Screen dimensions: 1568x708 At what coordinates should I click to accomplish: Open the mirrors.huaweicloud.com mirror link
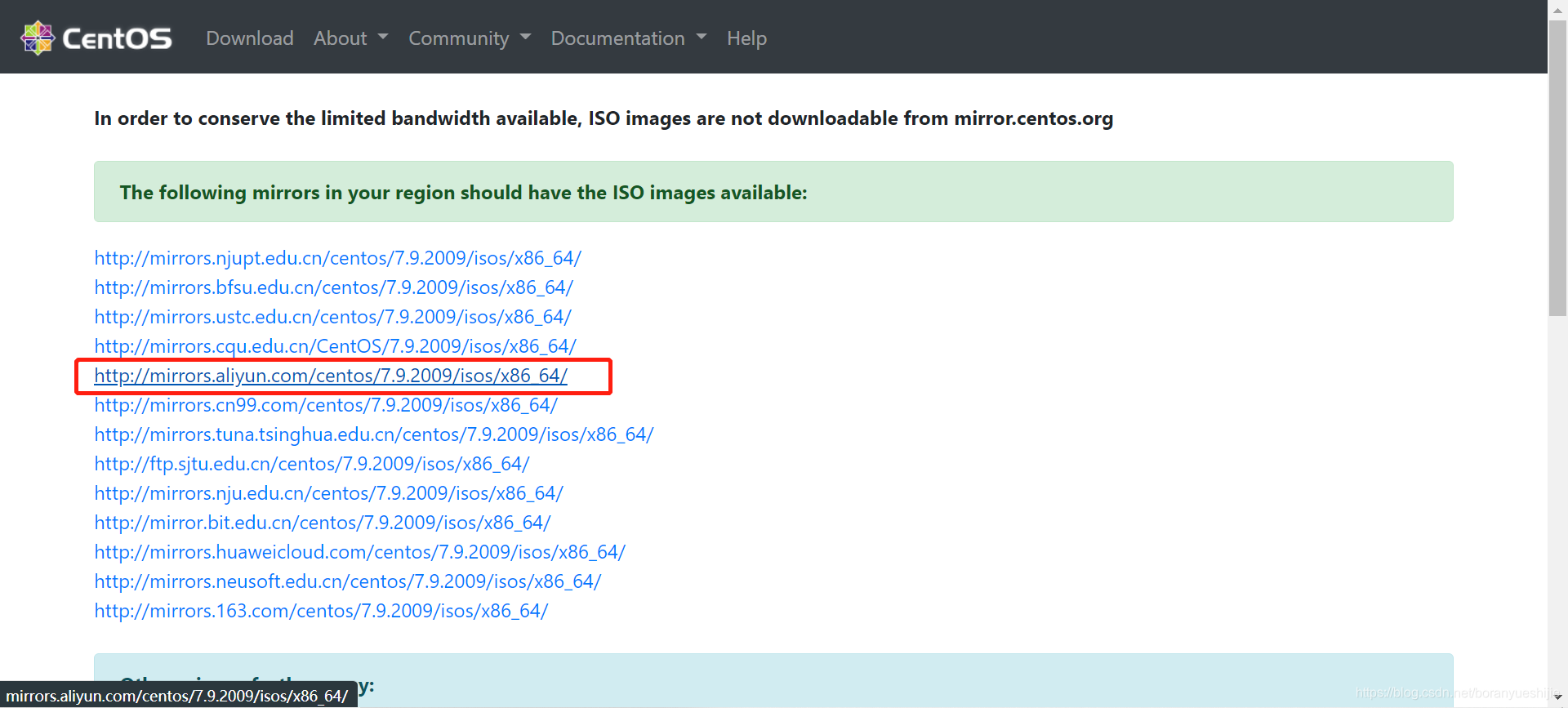tap(359, 552)
